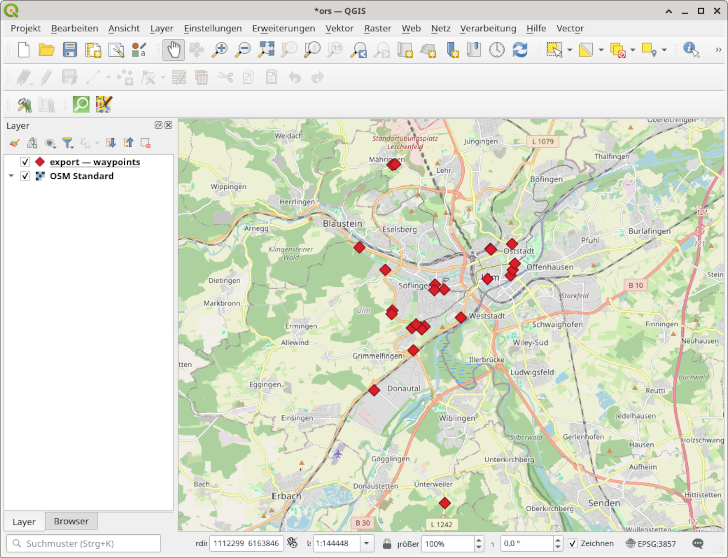Open the Identify Features tool

click(x=690, y=49)
